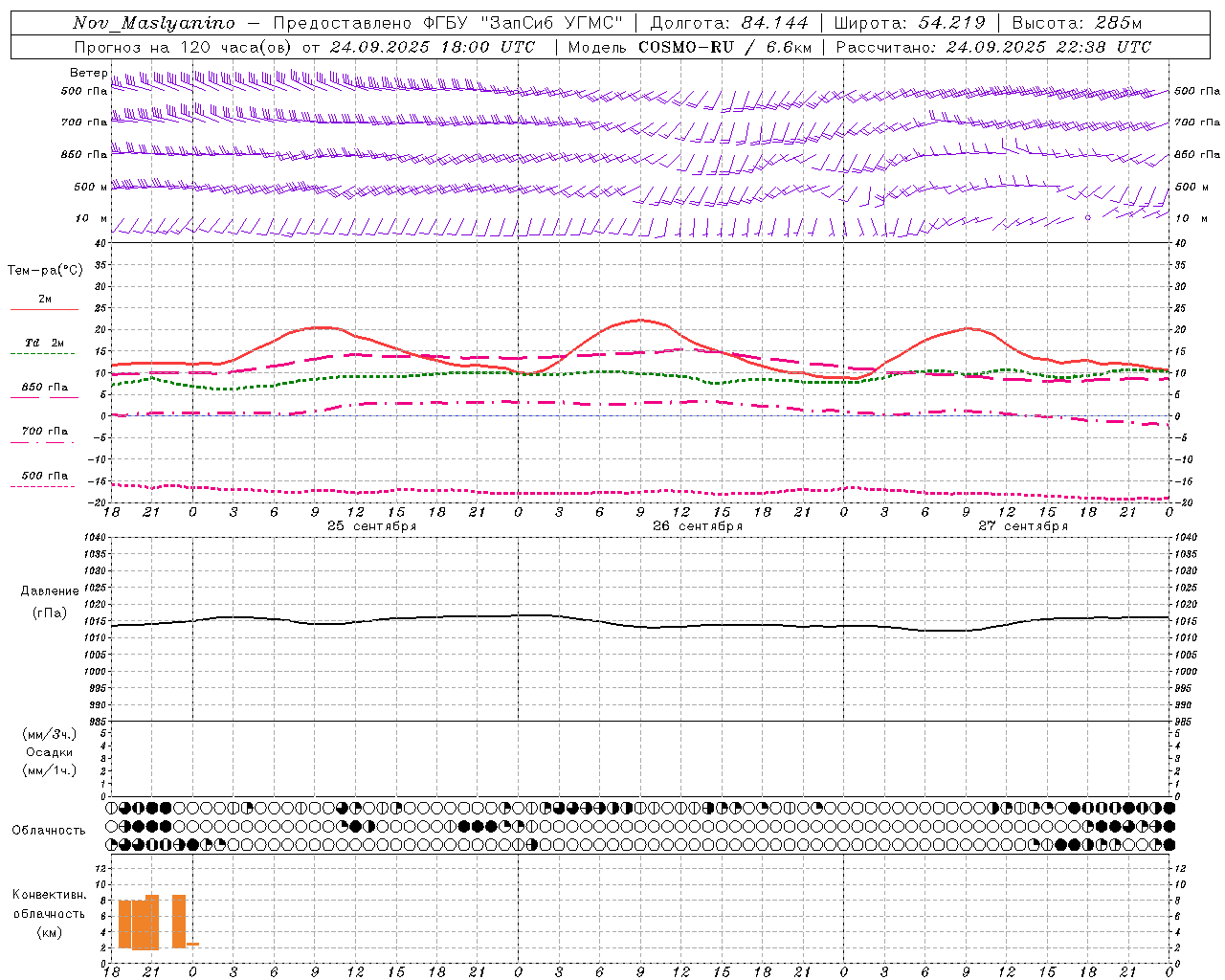Click the station name Nov_Maslyanino in the header
Viewport: 1225px width, 980px height.
pos(154,23)
